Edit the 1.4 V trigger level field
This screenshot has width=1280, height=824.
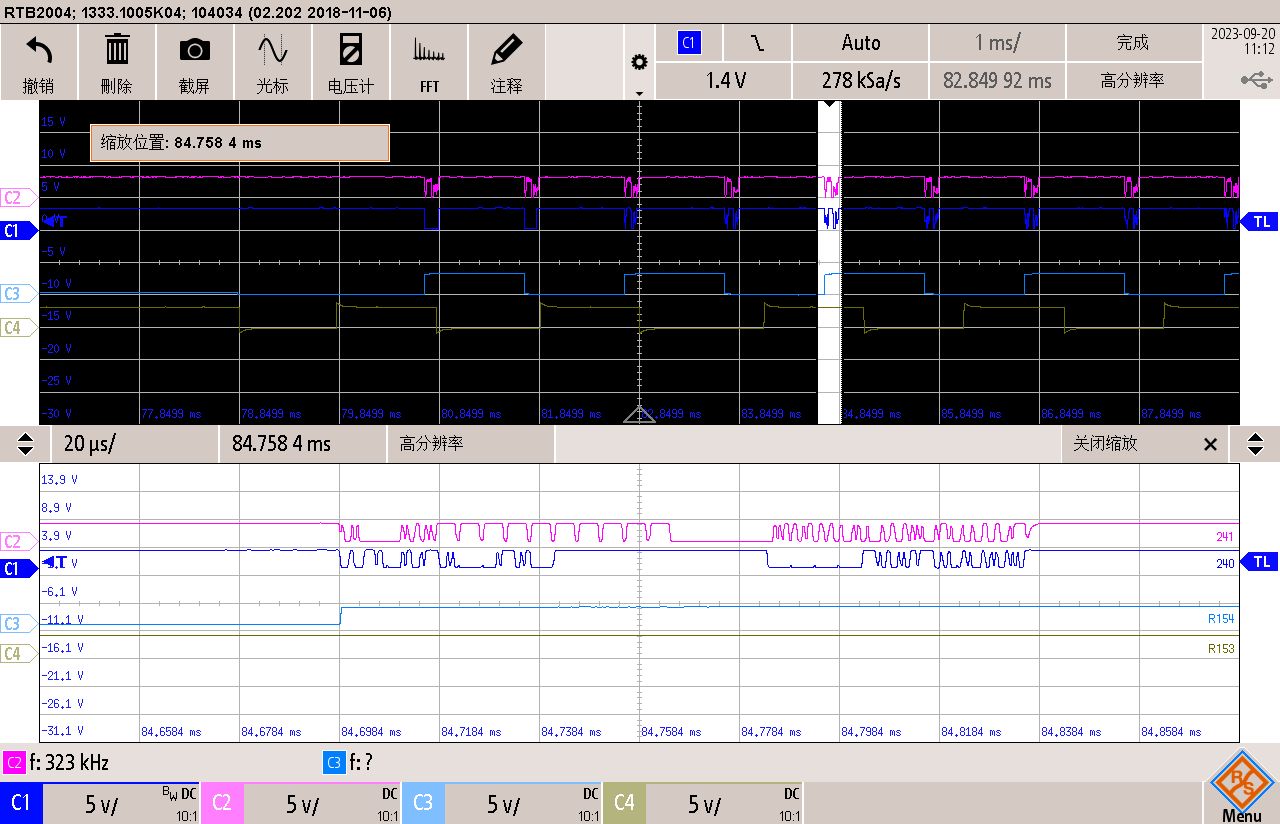click(x=725, y=81)
